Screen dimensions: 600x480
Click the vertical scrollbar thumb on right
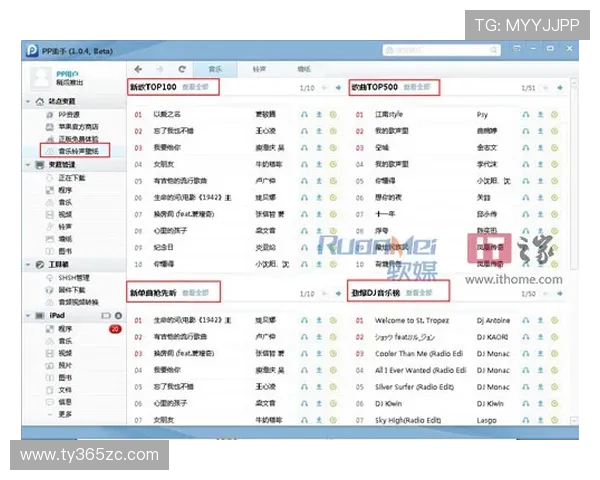[x=574, y=180]
